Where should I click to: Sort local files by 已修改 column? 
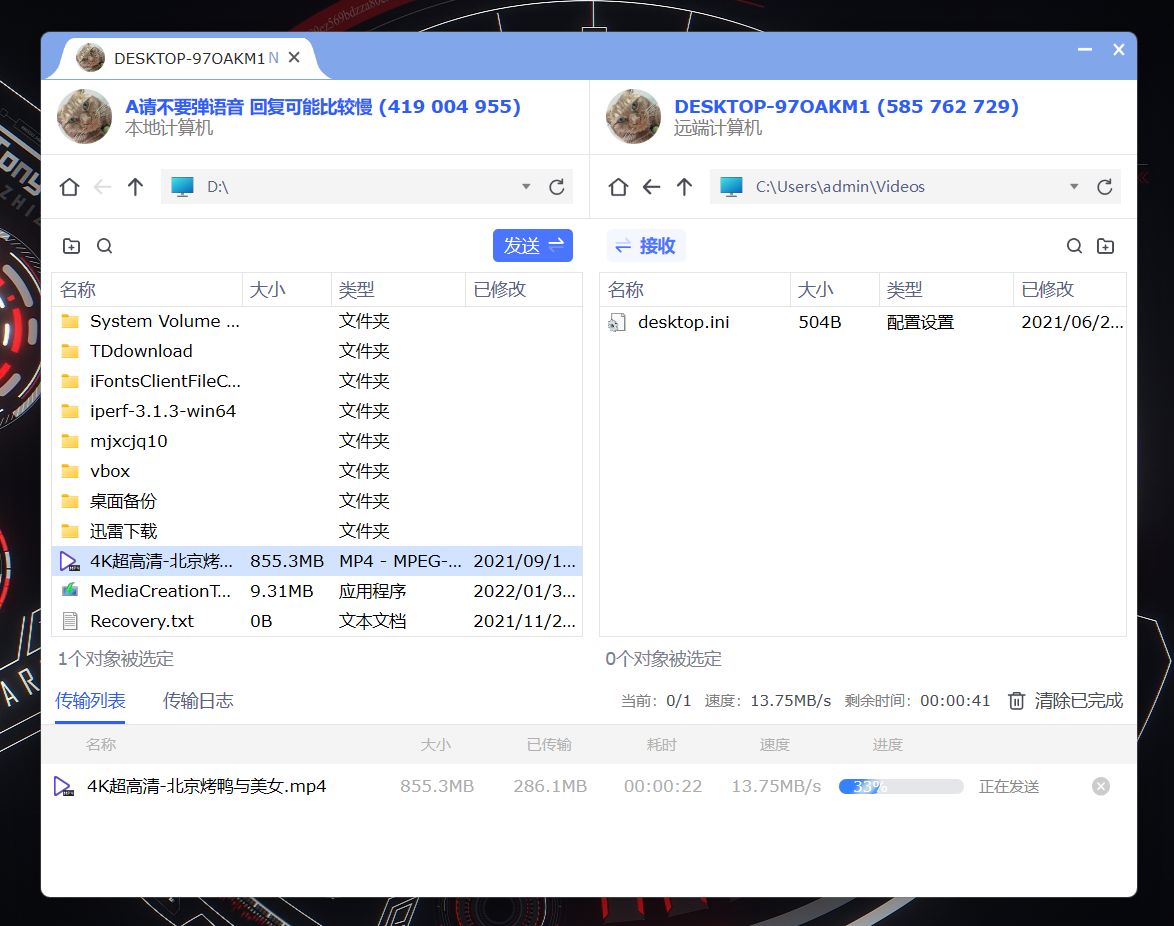pos(523,290)
